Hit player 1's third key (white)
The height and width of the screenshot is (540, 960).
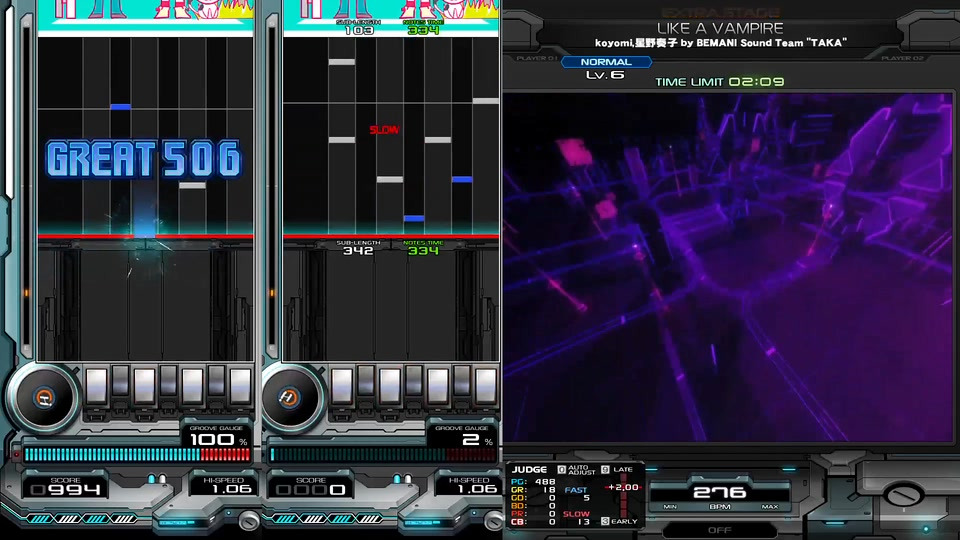(144, 386)
